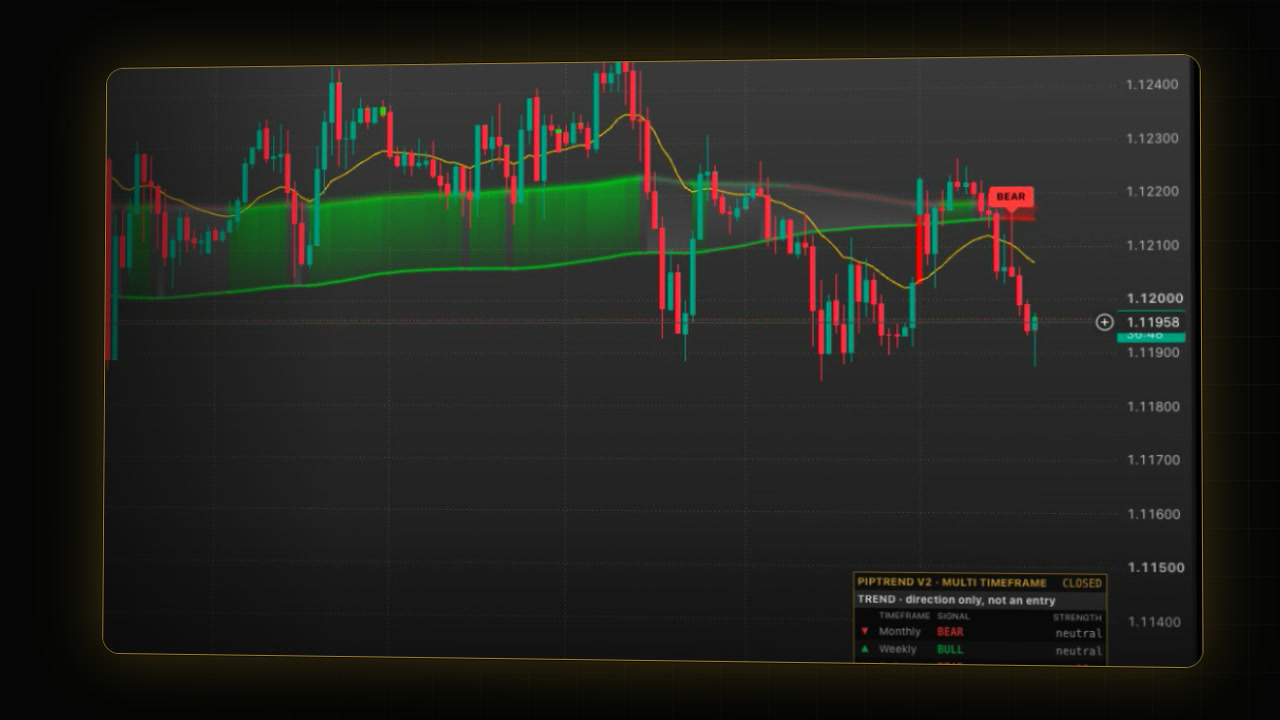The height and width of the screenshot is (720, 1280).
Task: Click the neutral strength in Monthly row
Action: coord(1078,633)
